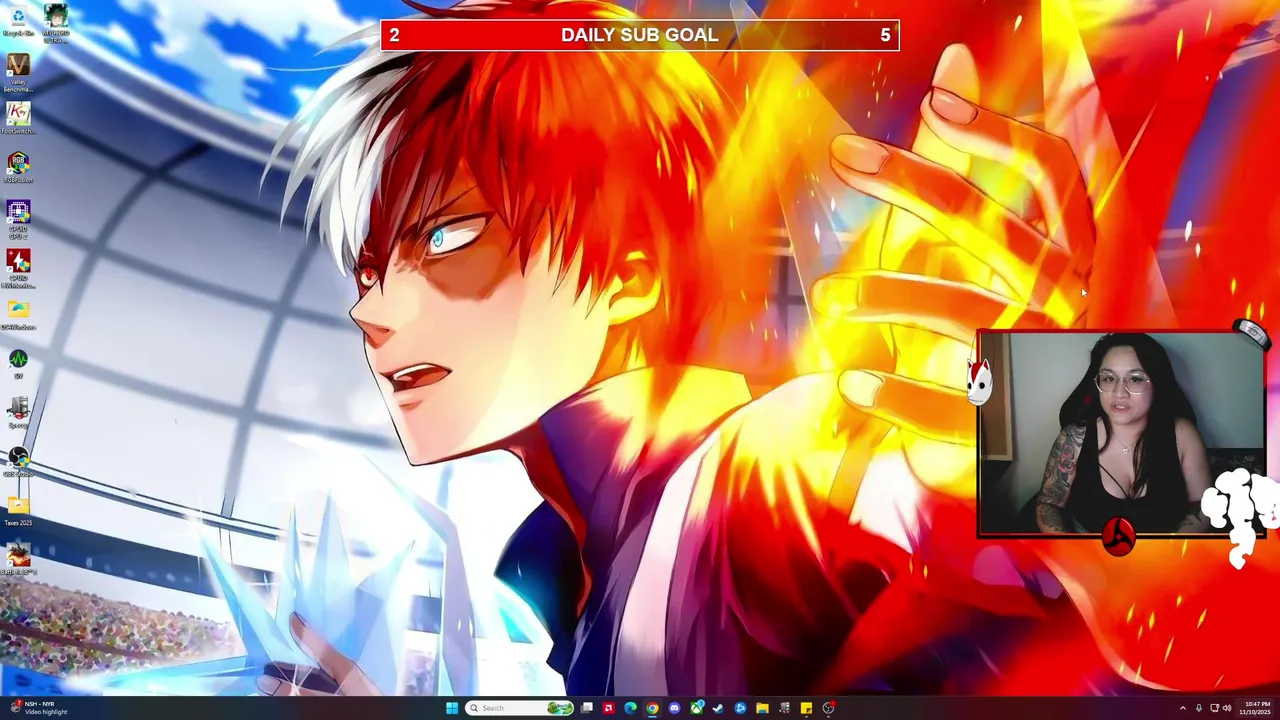Image resolution: width=1280 pixels, height=720 pixels.
Task: Open the volume control tray icon
Action: click(x=1227, y=708)
